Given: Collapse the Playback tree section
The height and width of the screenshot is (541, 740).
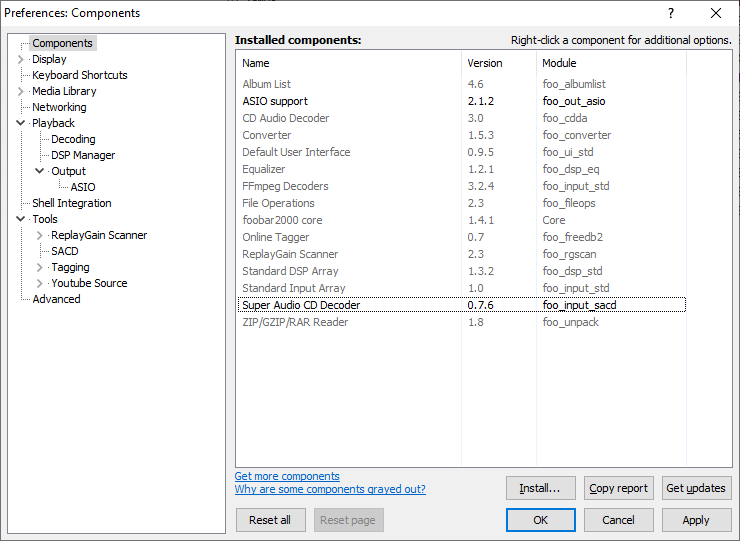Looking at the screenshot, I should (20, 123).
